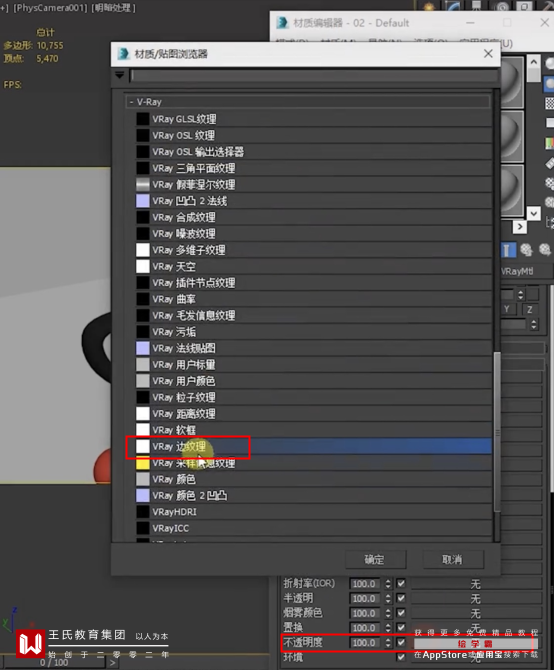Click the 取消 button
554x670 pixels.
tap(453, 559)
